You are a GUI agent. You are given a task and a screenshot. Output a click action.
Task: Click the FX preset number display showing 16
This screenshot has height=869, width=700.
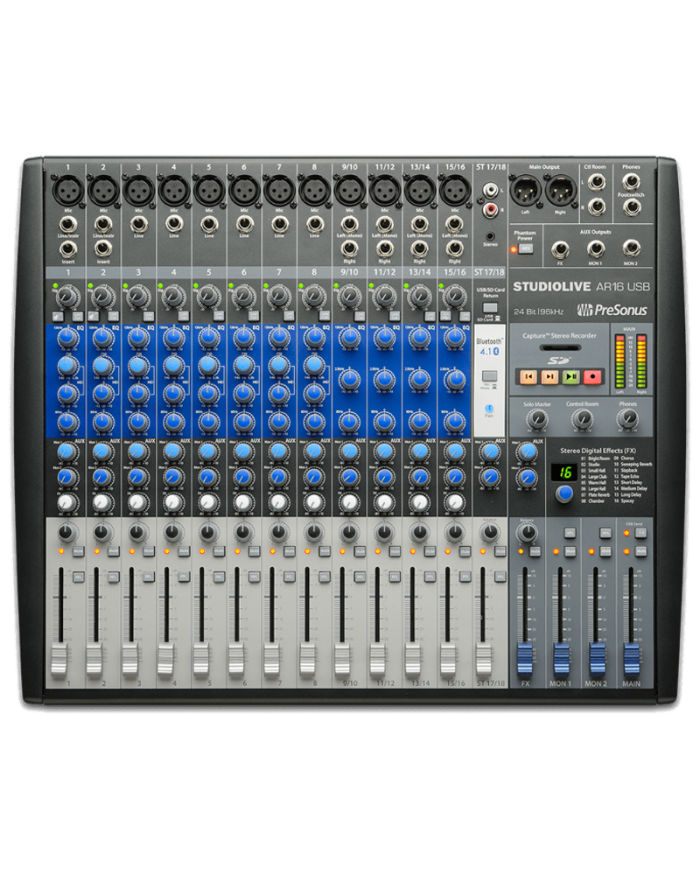(564, 473)
